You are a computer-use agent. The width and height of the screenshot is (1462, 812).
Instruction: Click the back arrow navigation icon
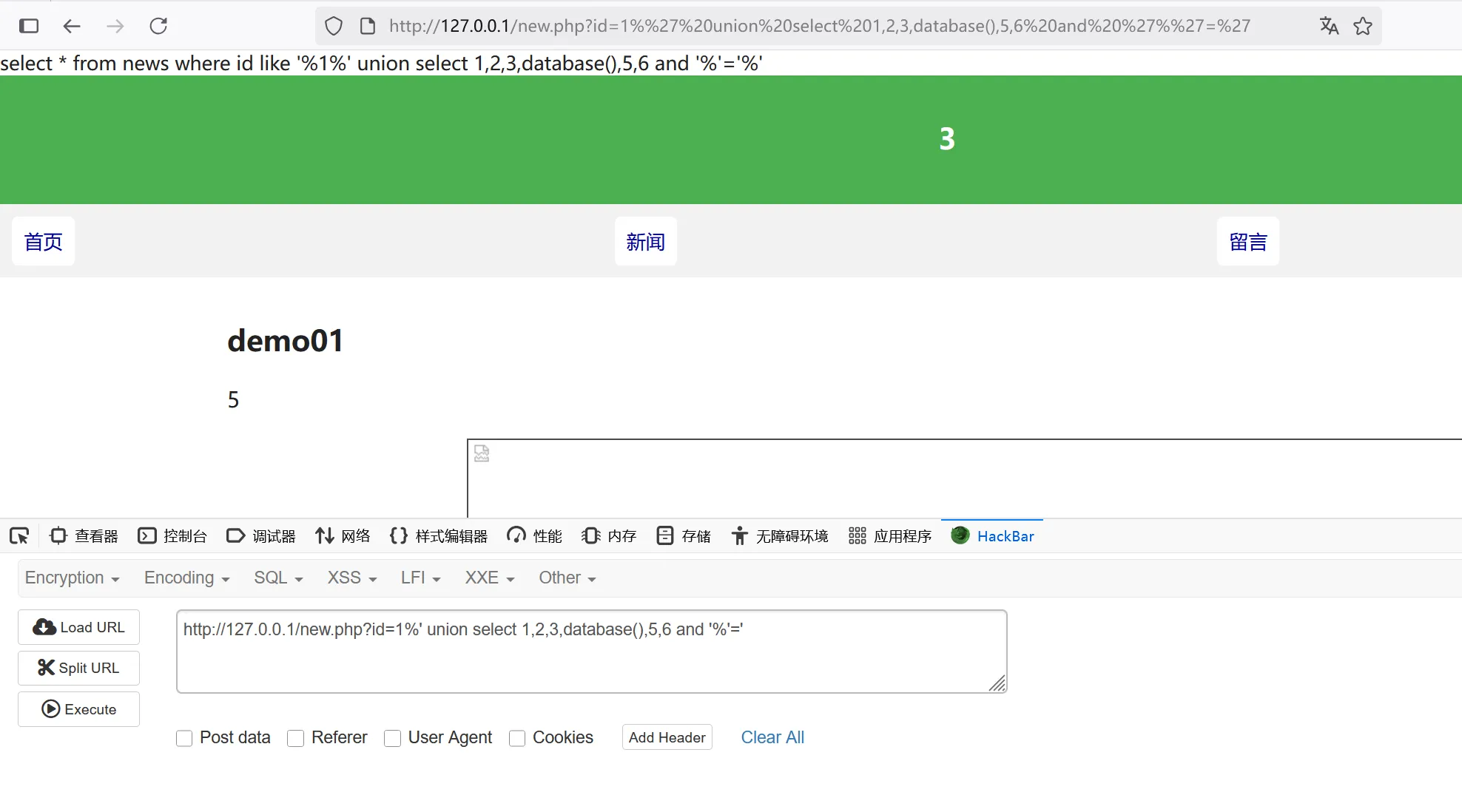coord(72,26)
